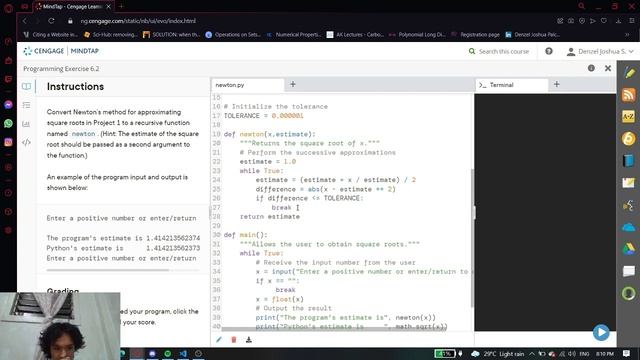Add a new terminal tab with plus
The image size is (640, 360).
tap(557, 84)
